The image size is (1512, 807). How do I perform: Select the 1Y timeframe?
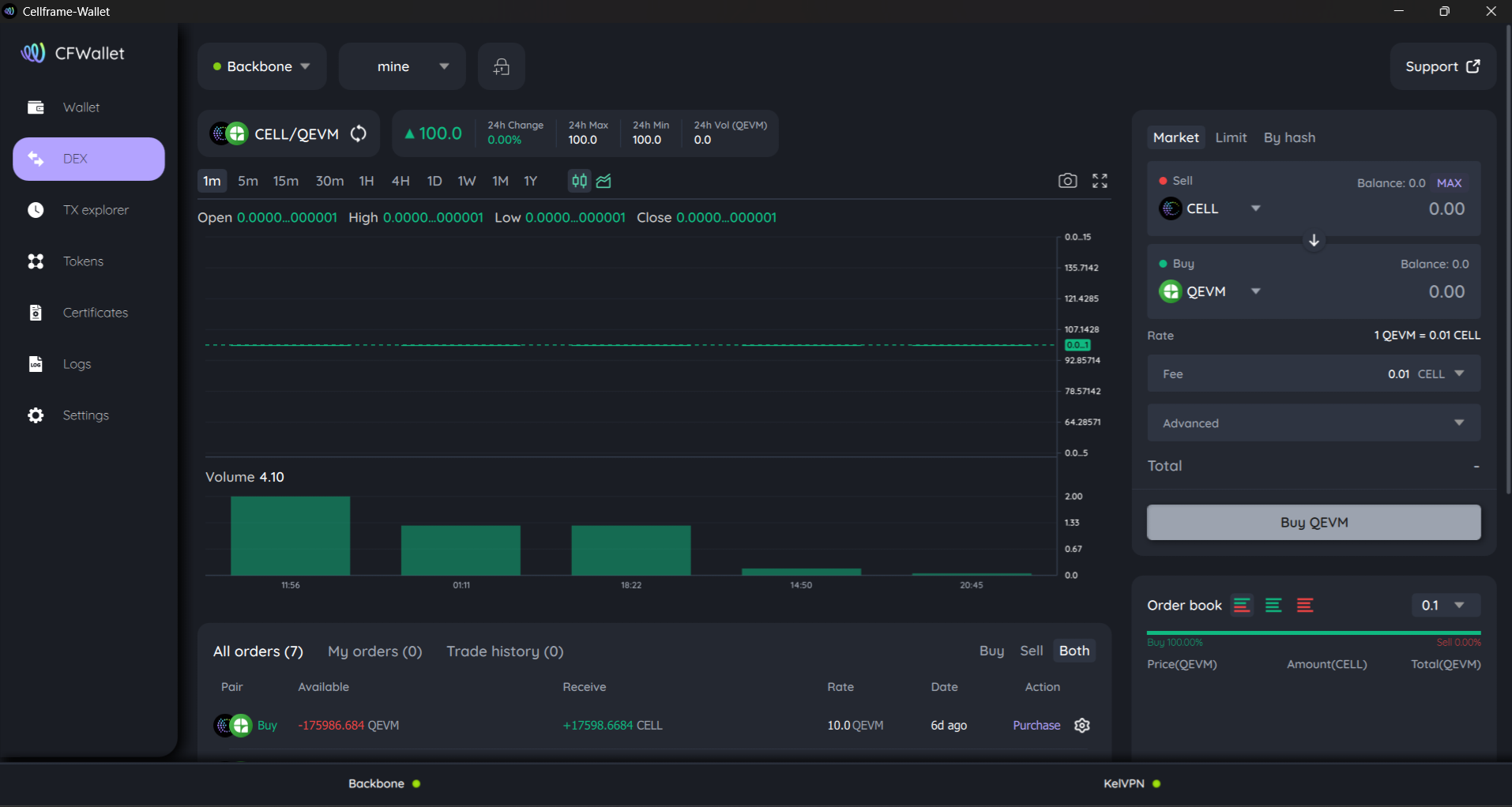[531, 181]
